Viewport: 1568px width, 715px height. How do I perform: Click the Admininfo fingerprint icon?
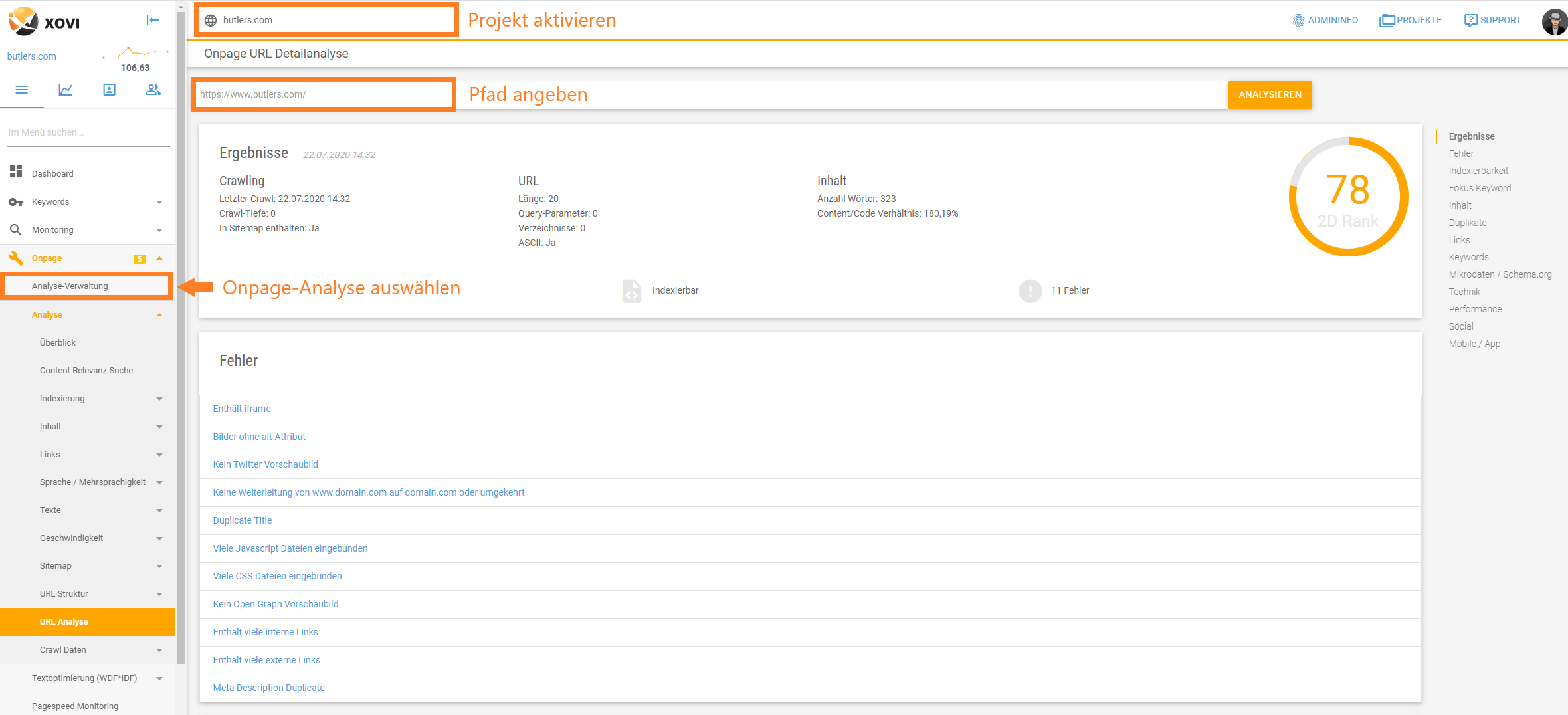pyautogui.click(x=1299, y=21)
